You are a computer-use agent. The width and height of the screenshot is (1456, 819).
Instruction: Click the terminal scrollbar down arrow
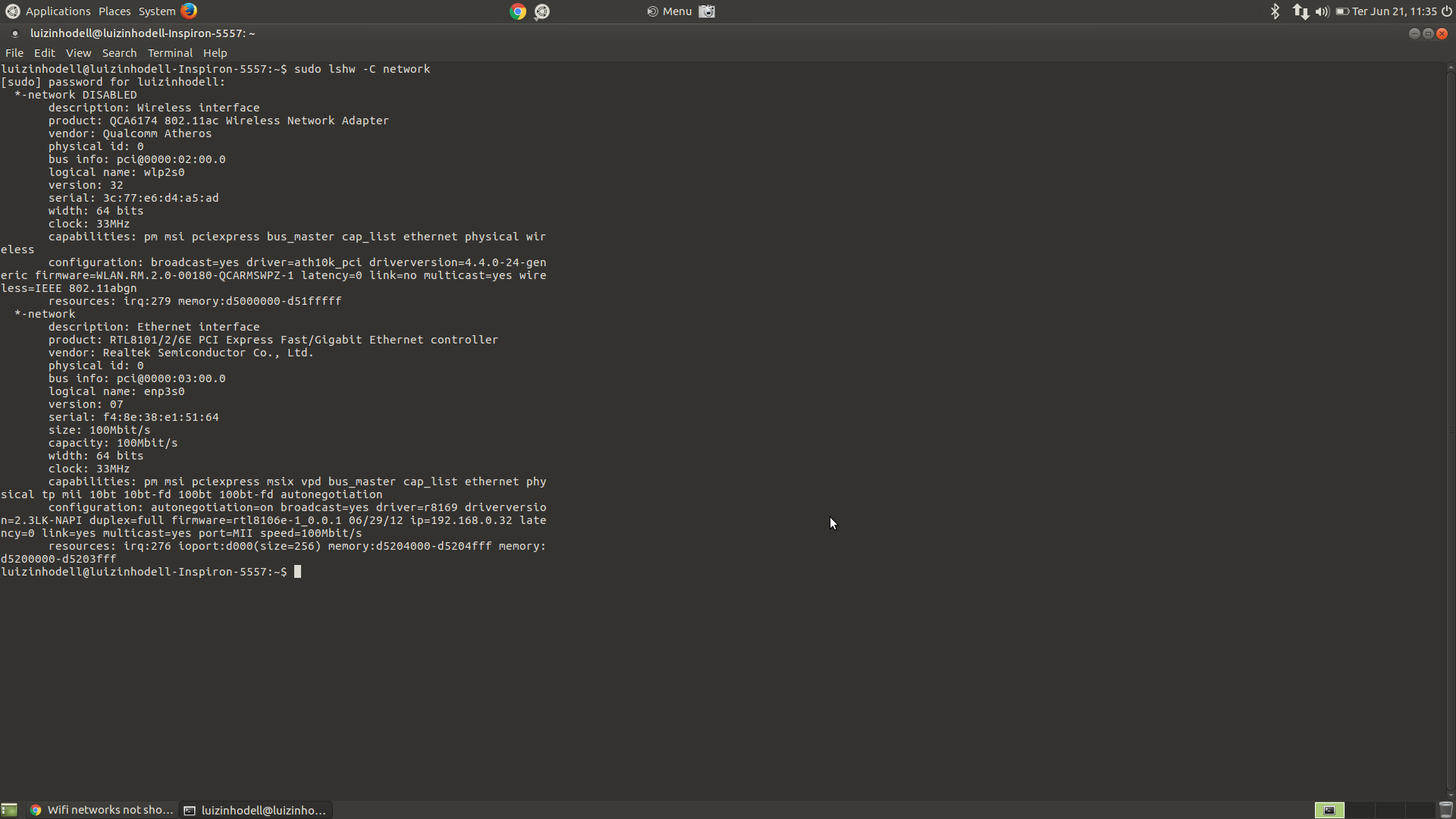[x=1451, y=795]
